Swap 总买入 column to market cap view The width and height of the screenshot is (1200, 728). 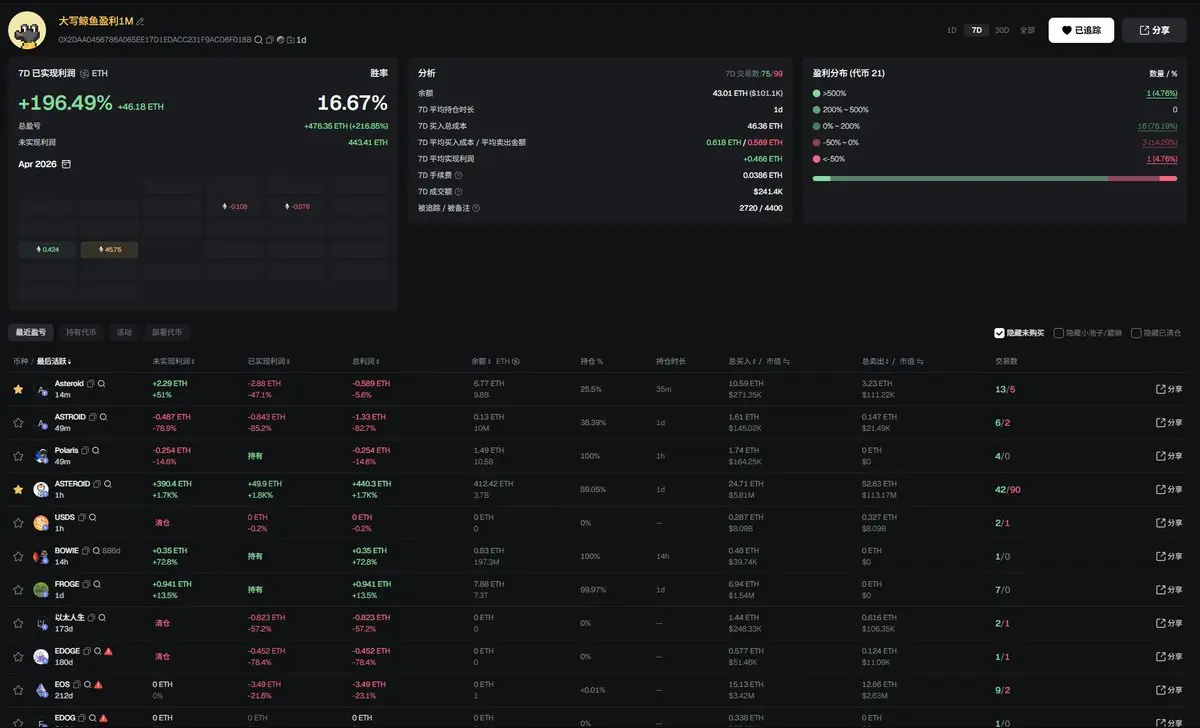(x=786, y=361)
